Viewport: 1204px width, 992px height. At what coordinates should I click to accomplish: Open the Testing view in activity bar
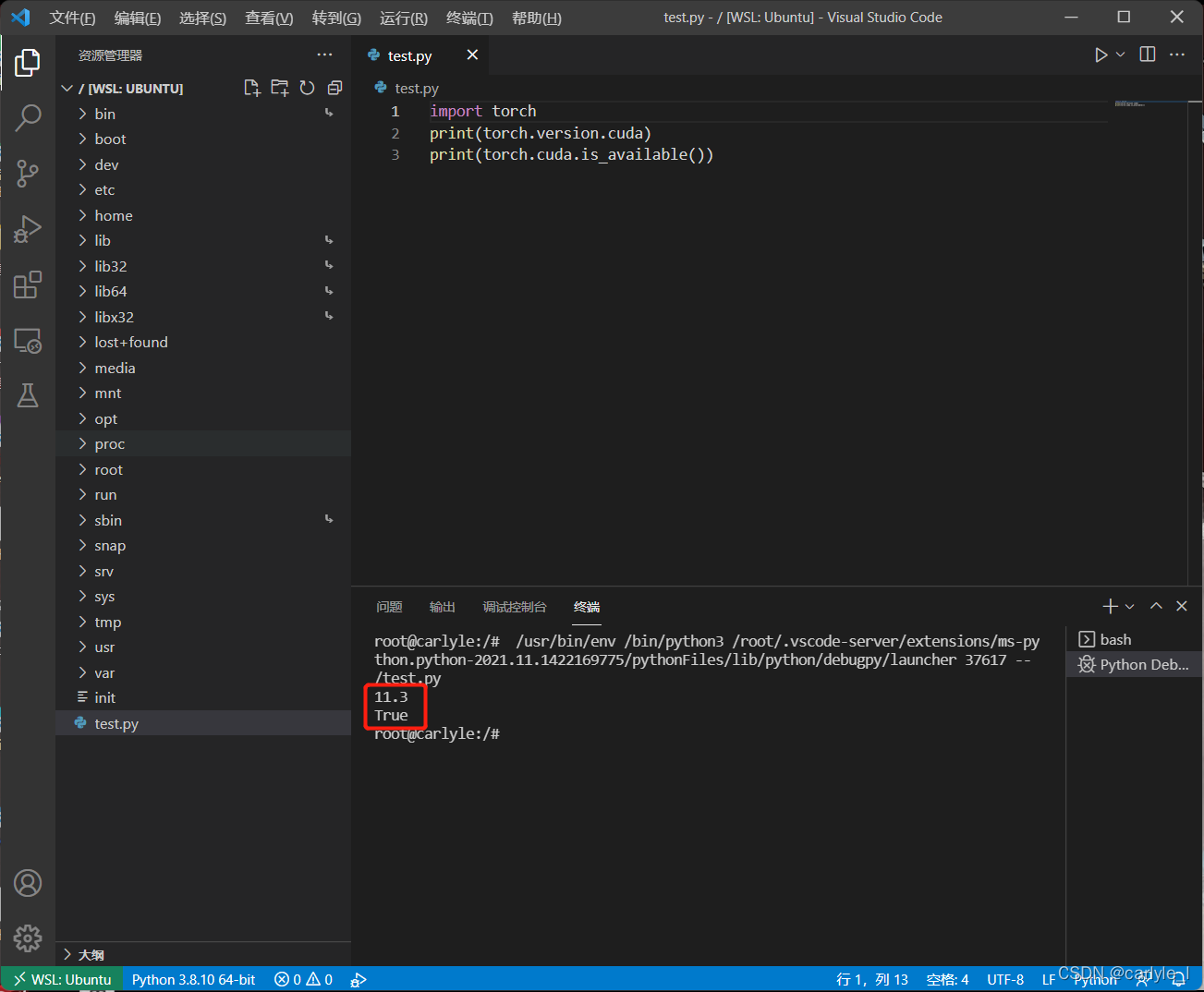click(x=28, y=395)
